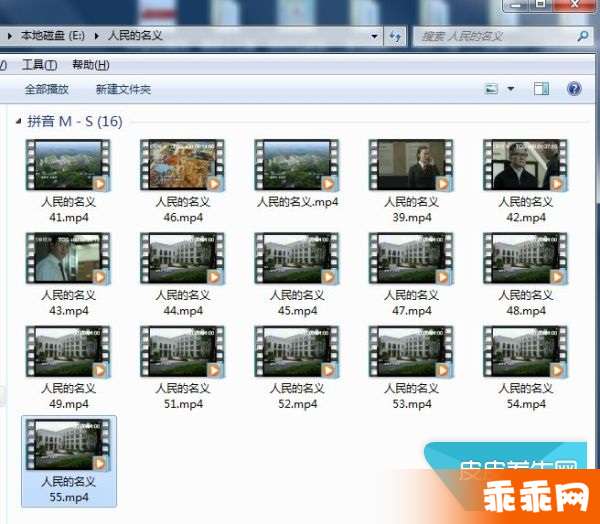This screenshot has height=524, width=600.
Task: Click the refresh address bar button
Action: pyautogui.click(x=395, y=36)
